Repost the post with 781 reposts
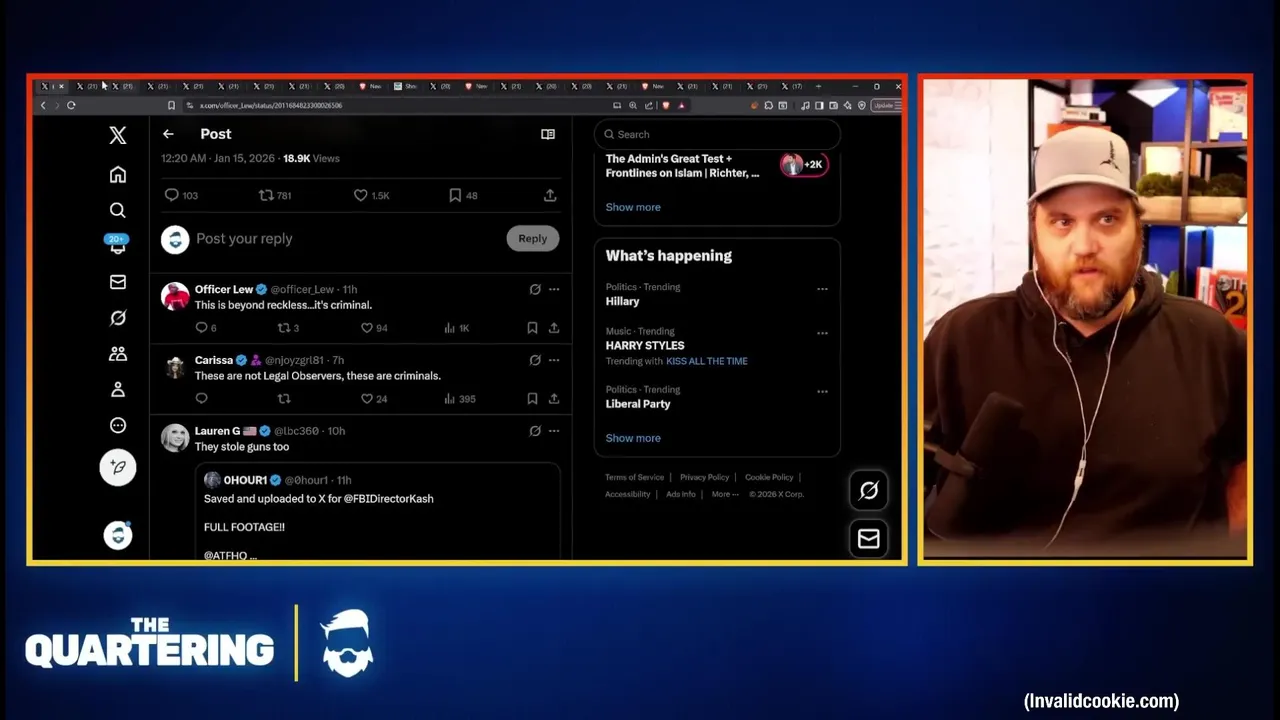The image size is (1280, 720). [x=275, y=195]
